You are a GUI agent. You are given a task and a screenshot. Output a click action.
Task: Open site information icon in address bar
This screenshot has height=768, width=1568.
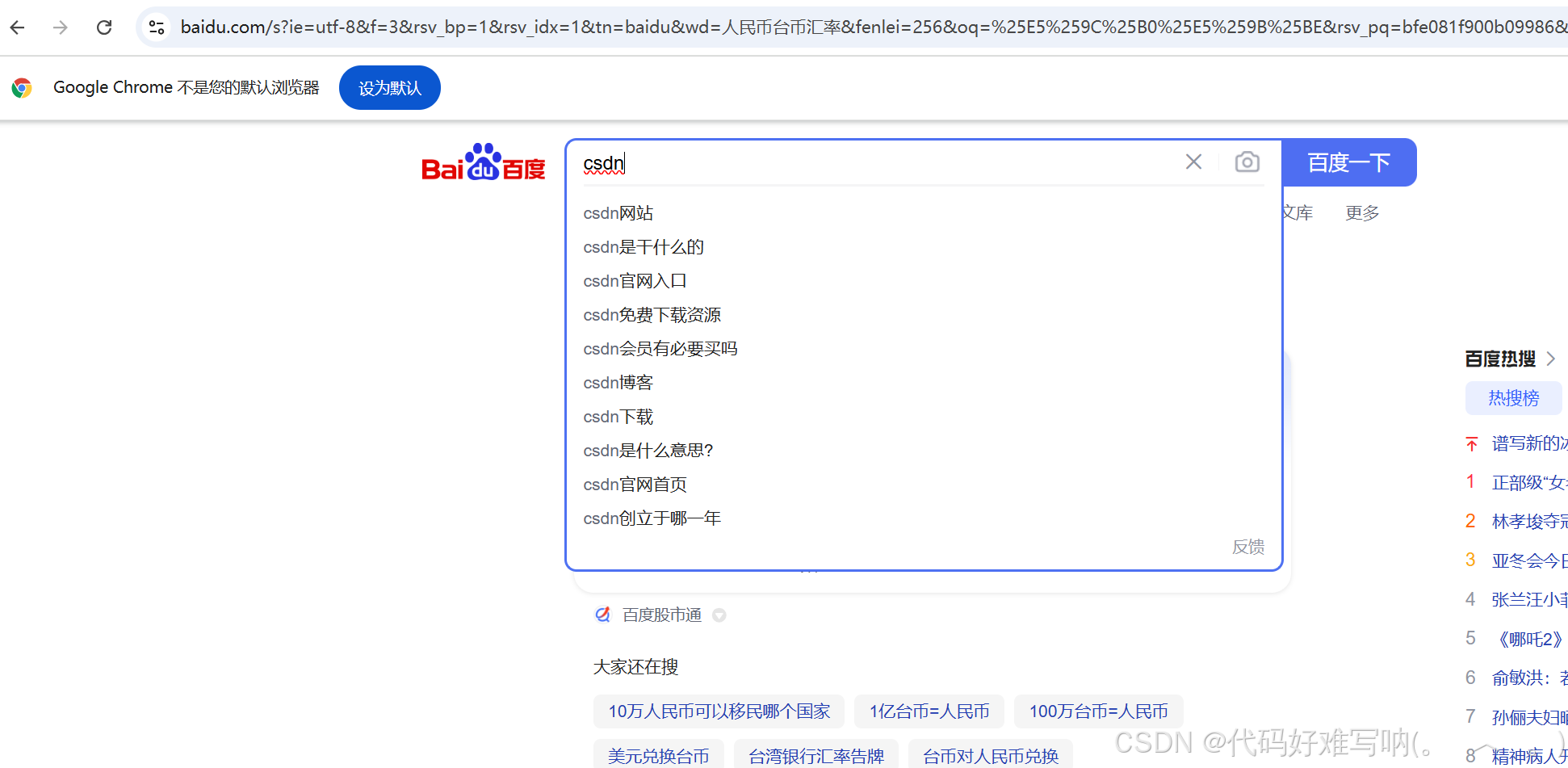[156, 27]
